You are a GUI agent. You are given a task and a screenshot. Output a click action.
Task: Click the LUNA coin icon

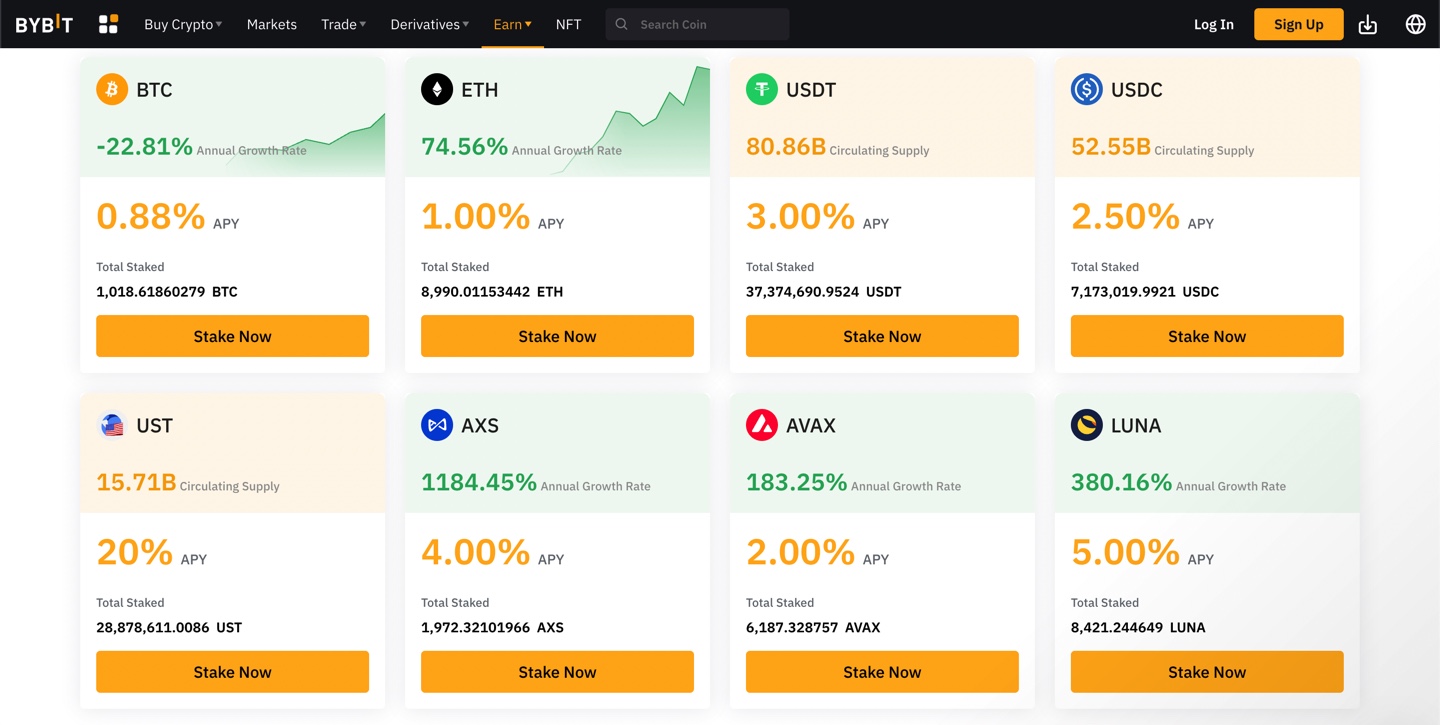[x=1087, y=425]
